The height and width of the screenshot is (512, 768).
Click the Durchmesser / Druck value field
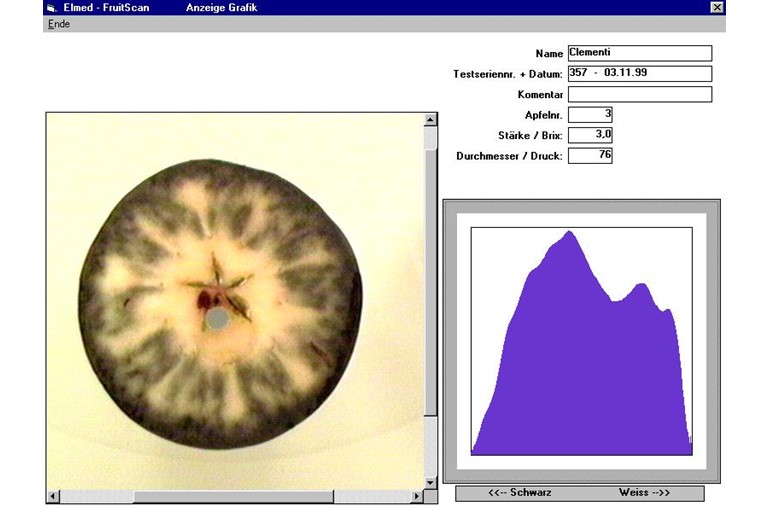coord(590,155)
